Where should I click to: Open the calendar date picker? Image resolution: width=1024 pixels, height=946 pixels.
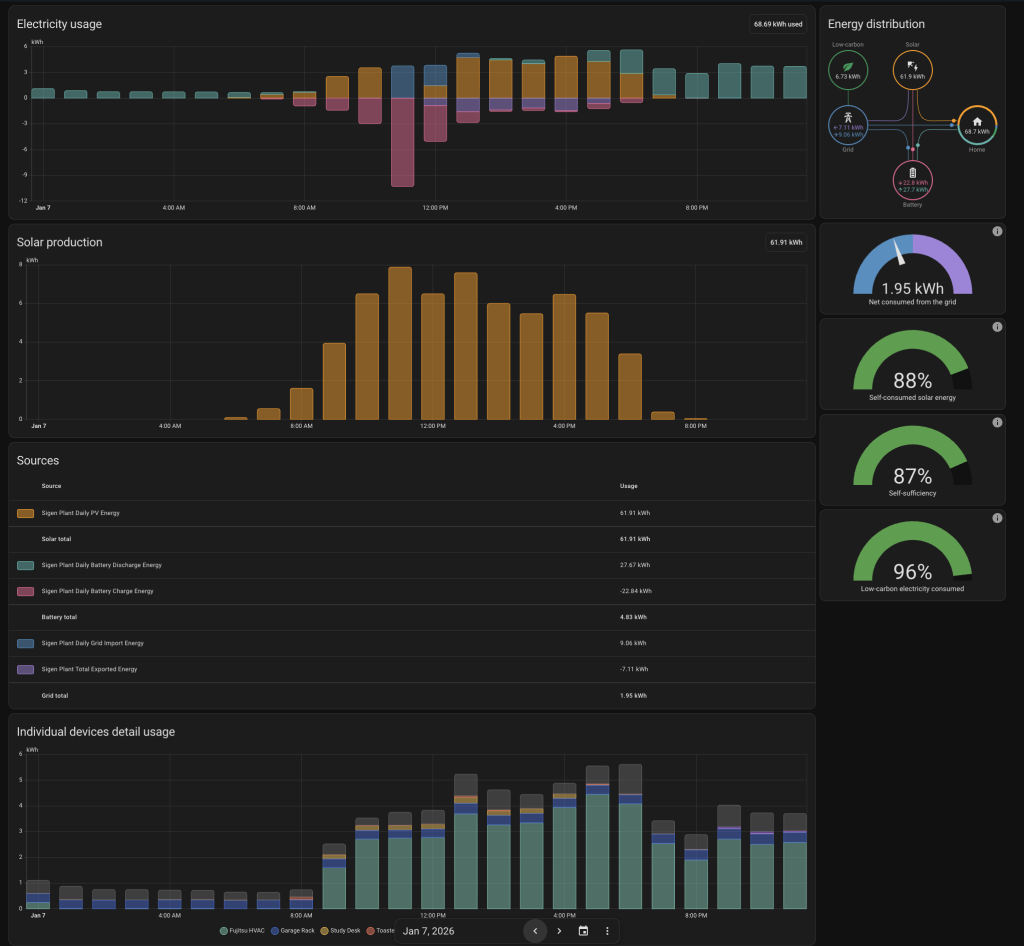click(583, 931)
